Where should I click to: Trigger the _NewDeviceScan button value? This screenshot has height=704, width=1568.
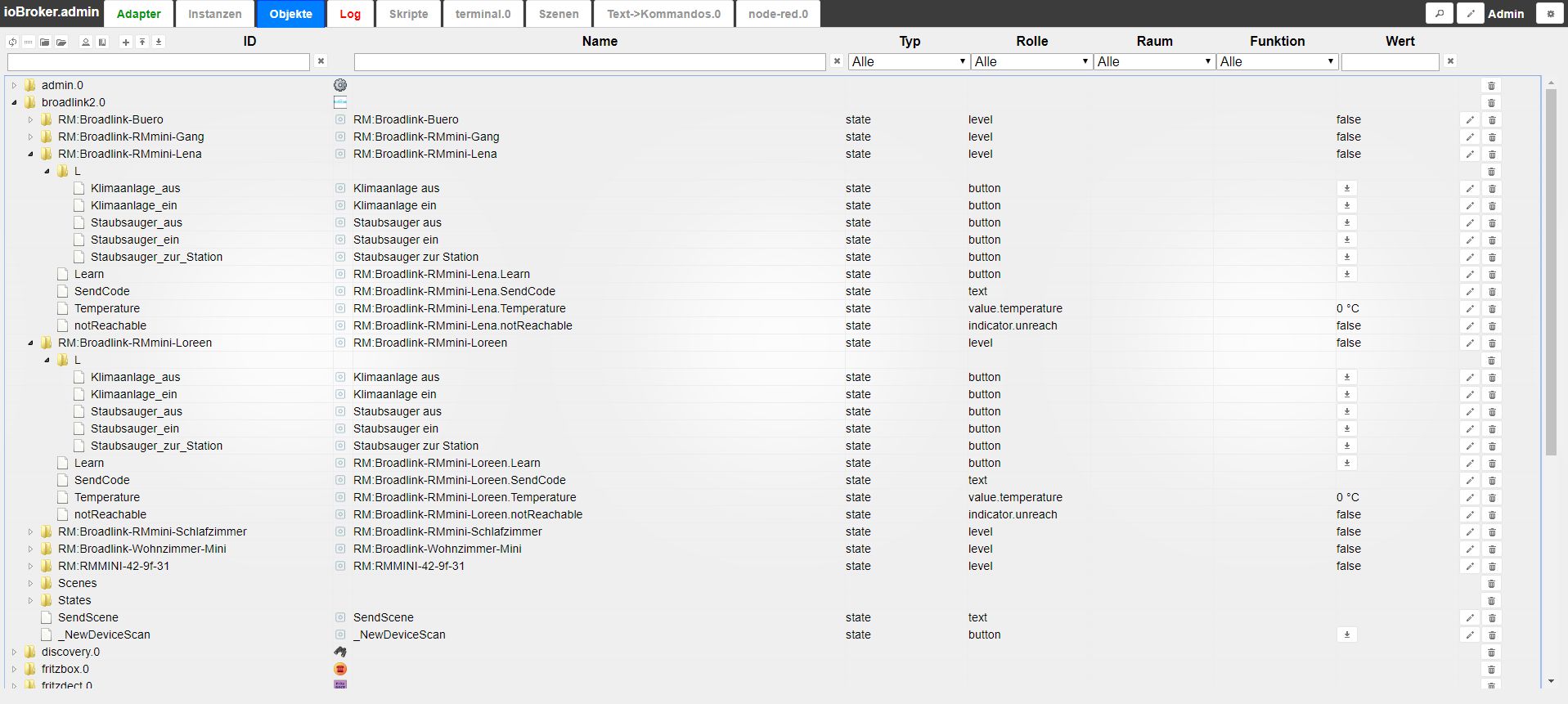(1347, 634)
